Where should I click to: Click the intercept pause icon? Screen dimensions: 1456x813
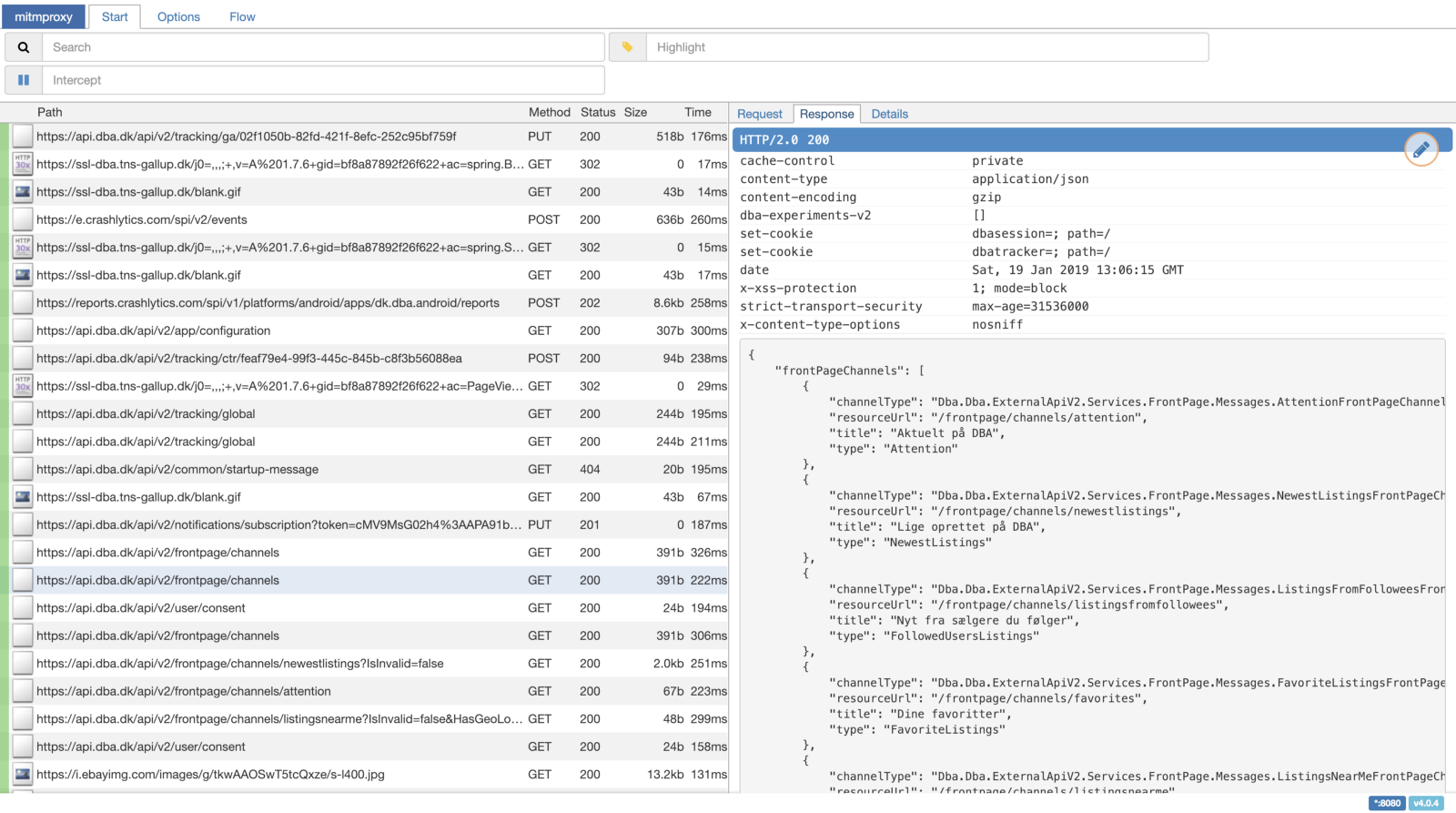(x=24, y=80)
